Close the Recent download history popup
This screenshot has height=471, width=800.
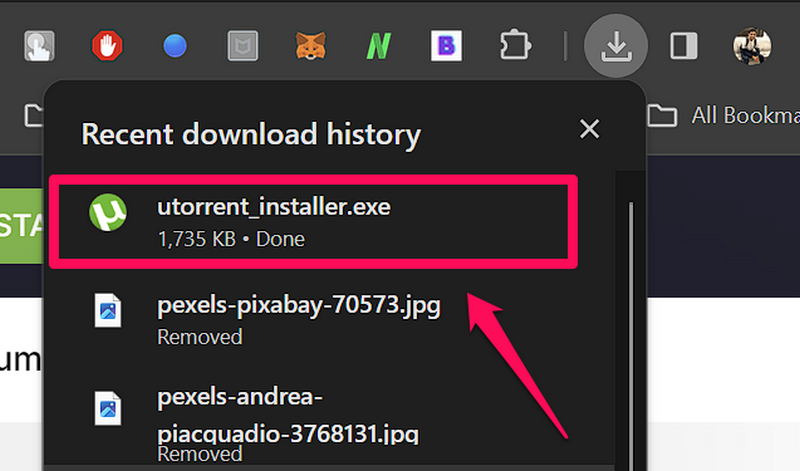[x=589, y=129]
